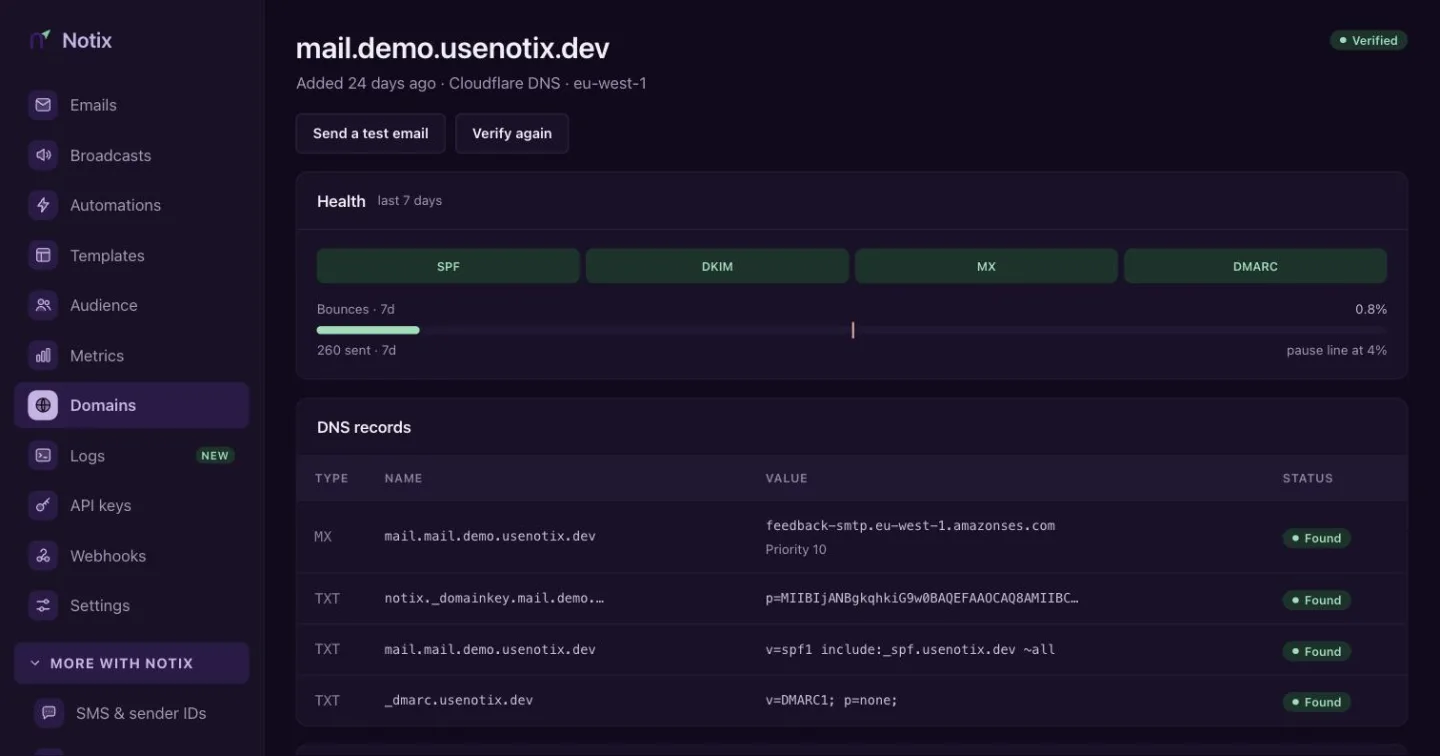Viewport: 1440px width, 756px height.
Task: Select the notix._domainkey record name
Action: [x=494, y=599]
